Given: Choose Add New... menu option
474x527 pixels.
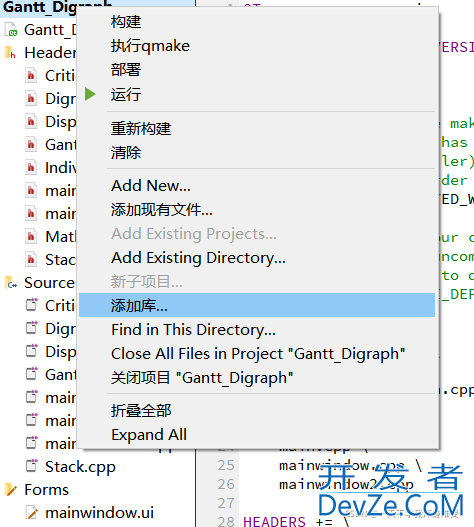Looking at the screenshot, I should 151,186.
